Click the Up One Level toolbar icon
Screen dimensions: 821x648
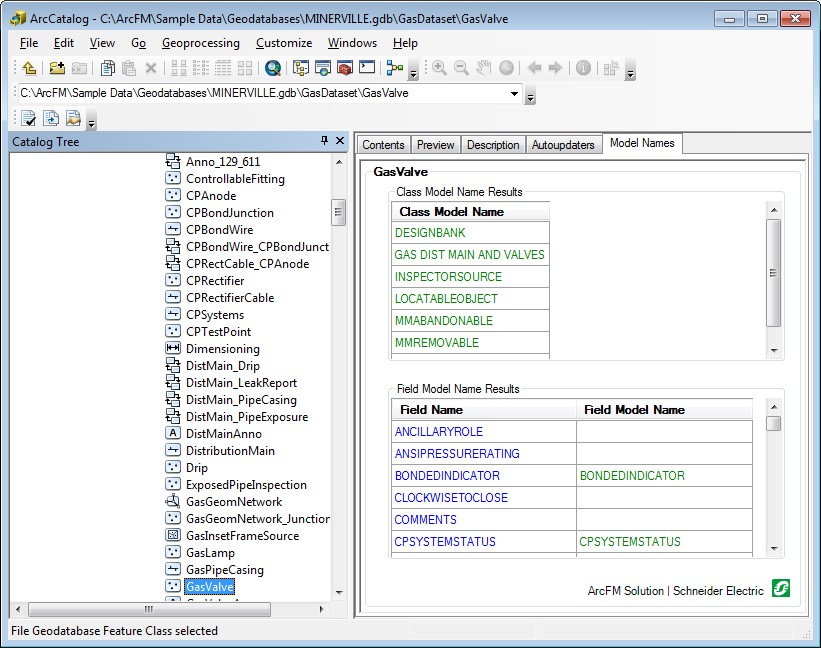(29, 68)
